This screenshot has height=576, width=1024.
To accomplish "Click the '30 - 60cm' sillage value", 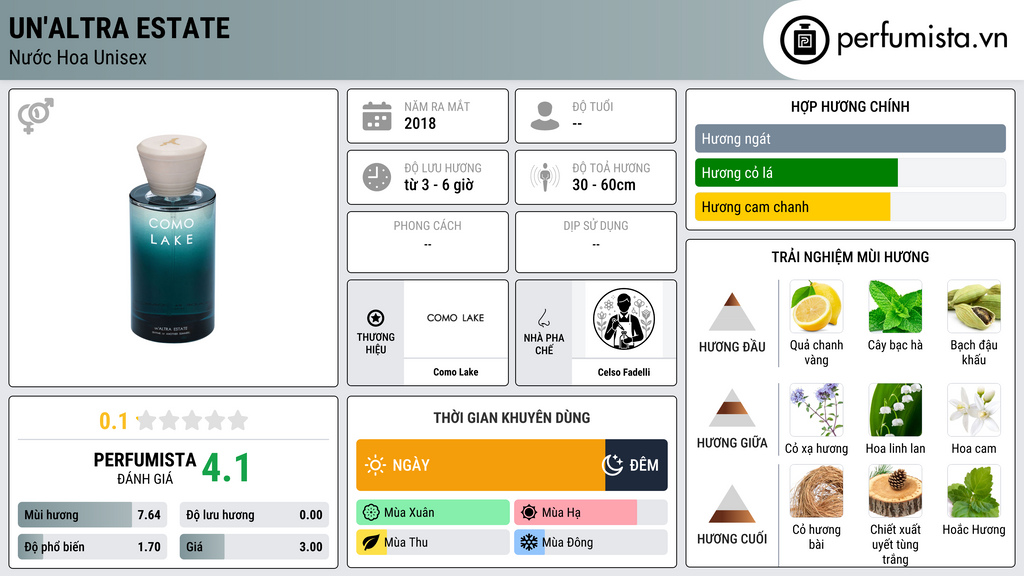I will click(x=604, y=185).
